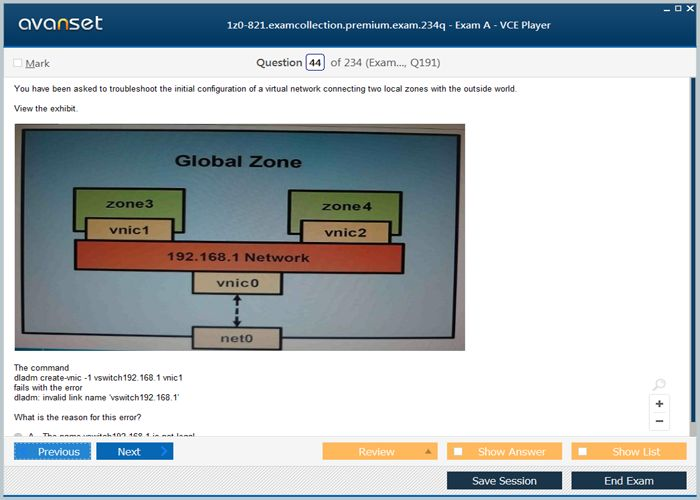700x500 pixels.
Task: Click the magnifier zoom reset icon
Action: 659,385
